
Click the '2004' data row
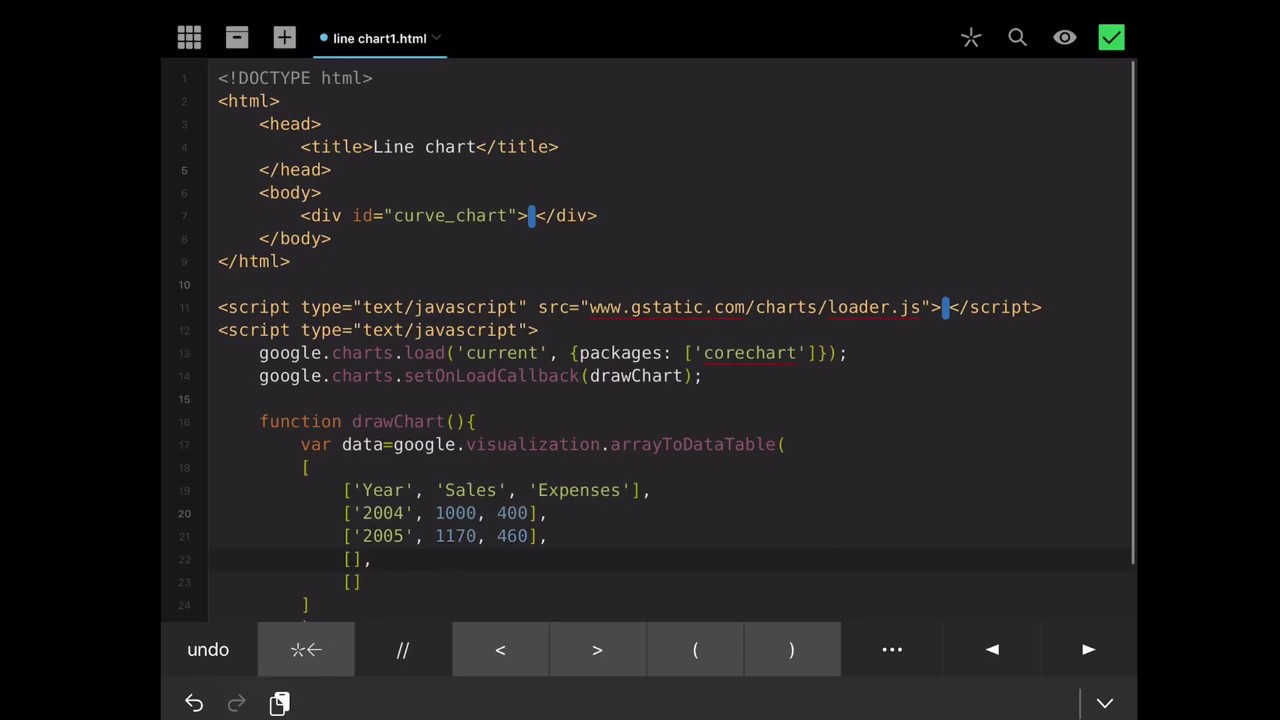(444, 514)
